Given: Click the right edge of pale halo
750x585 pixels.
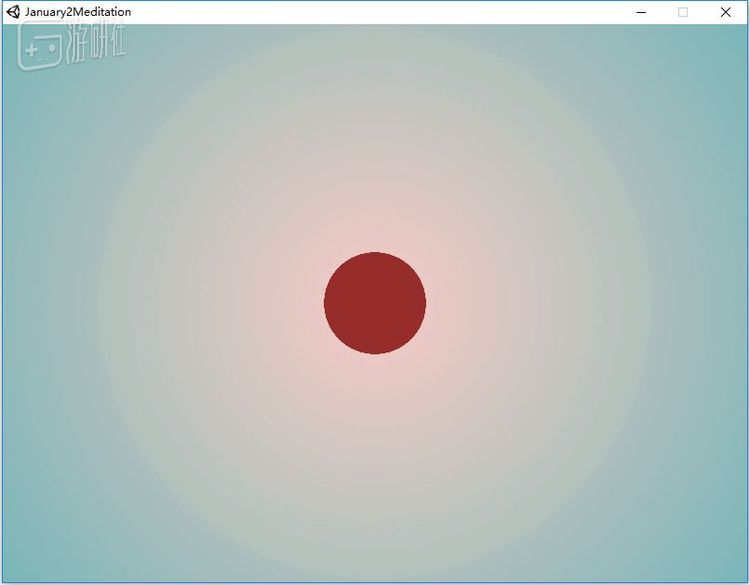Looking at the screenshot, I should pyautogui.click(x=648, y=303).
